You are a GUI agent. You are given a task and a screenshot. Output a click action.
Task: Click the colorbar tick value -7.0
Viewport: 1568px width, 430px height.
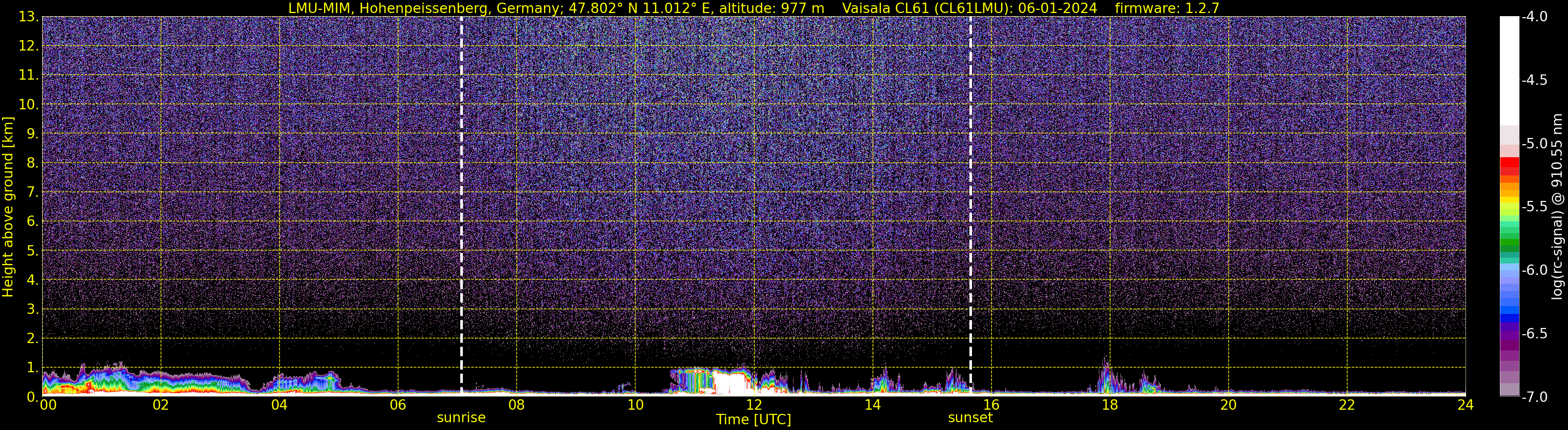click(1534, 397)
